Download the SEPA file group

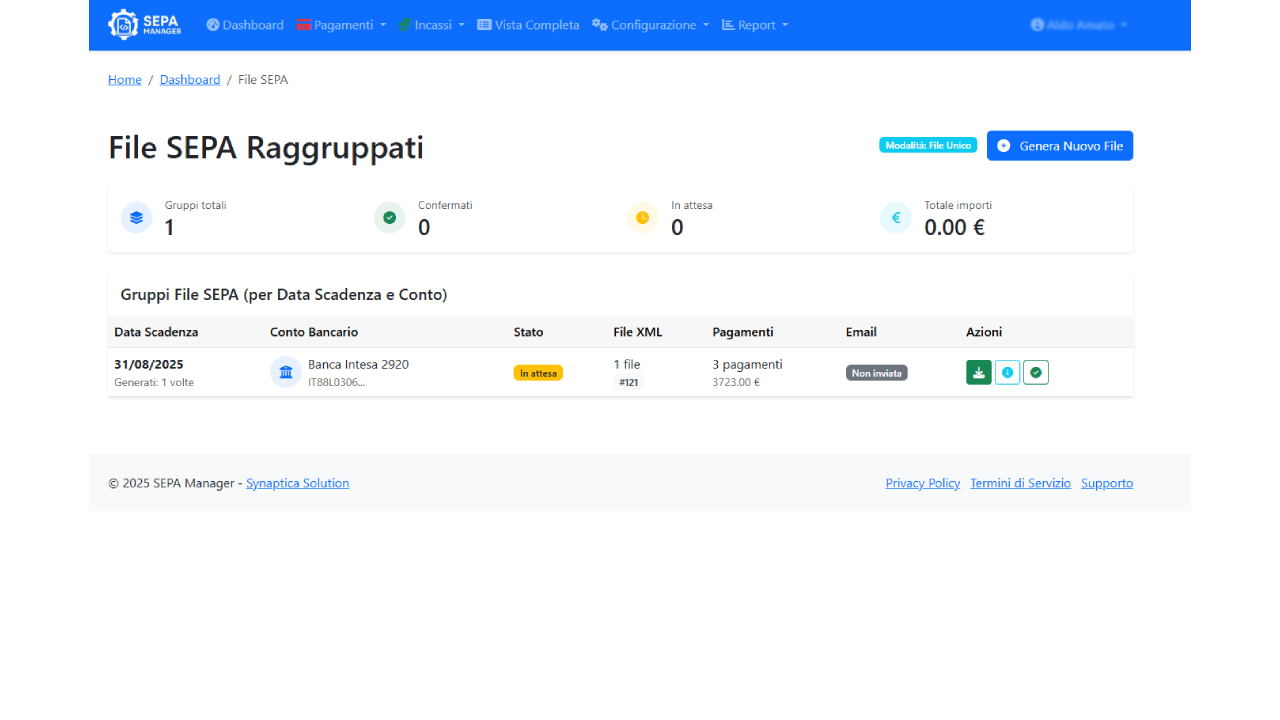(978, 372)
